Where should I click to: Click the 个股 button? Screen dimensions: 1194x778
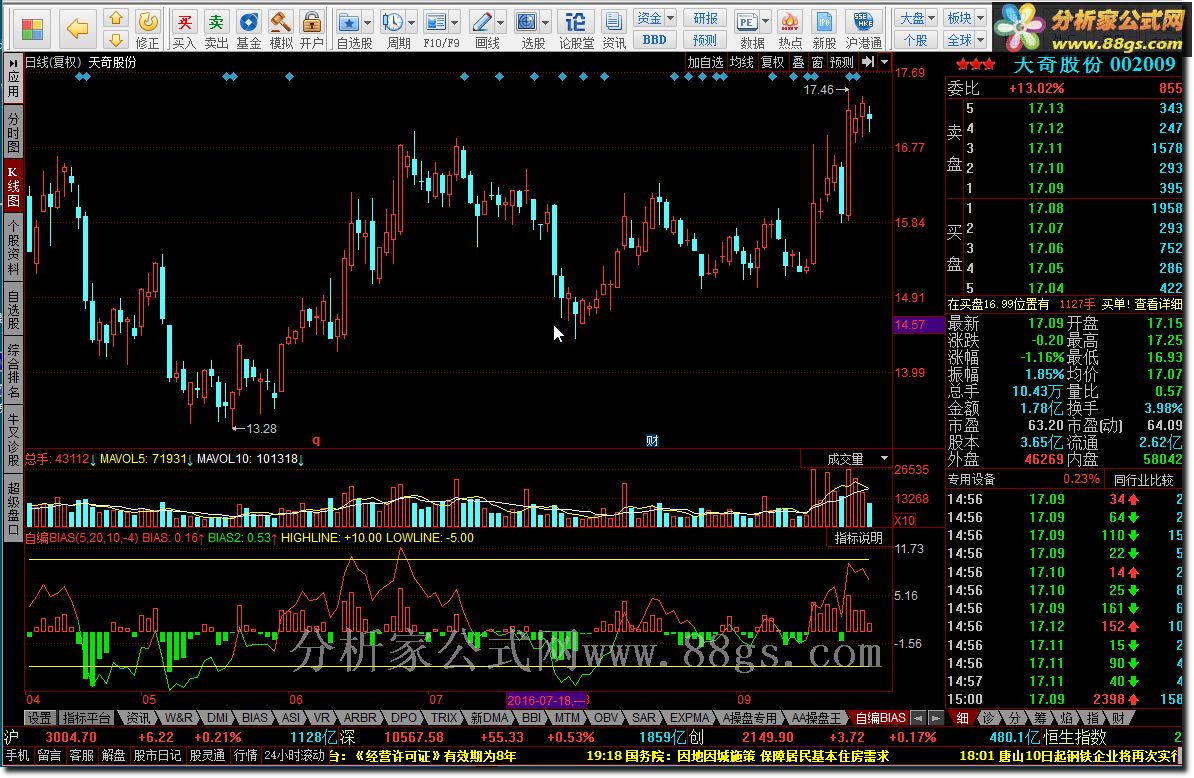coord(915,40)
